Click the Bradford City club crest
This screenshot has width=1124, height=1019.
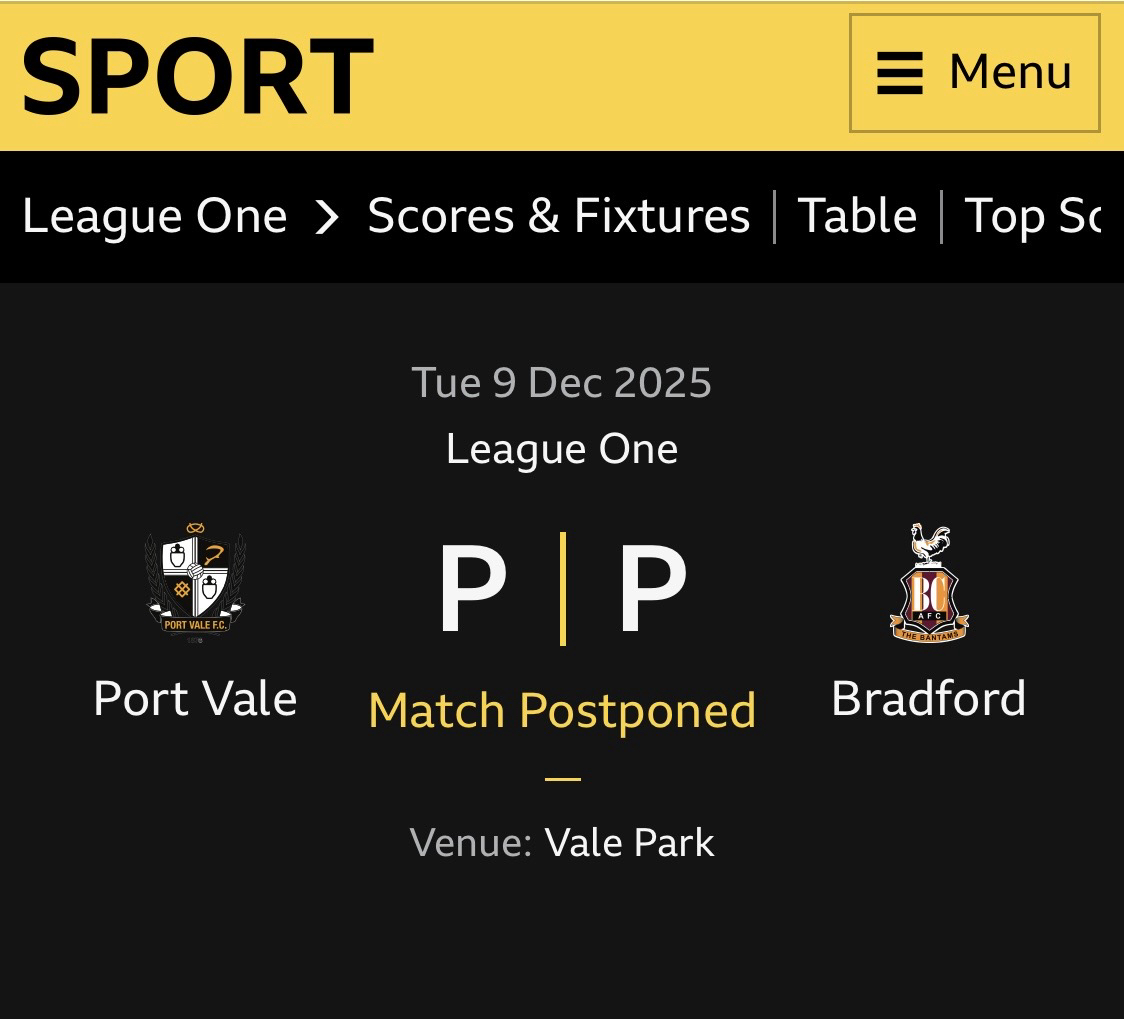pos(929,583)
